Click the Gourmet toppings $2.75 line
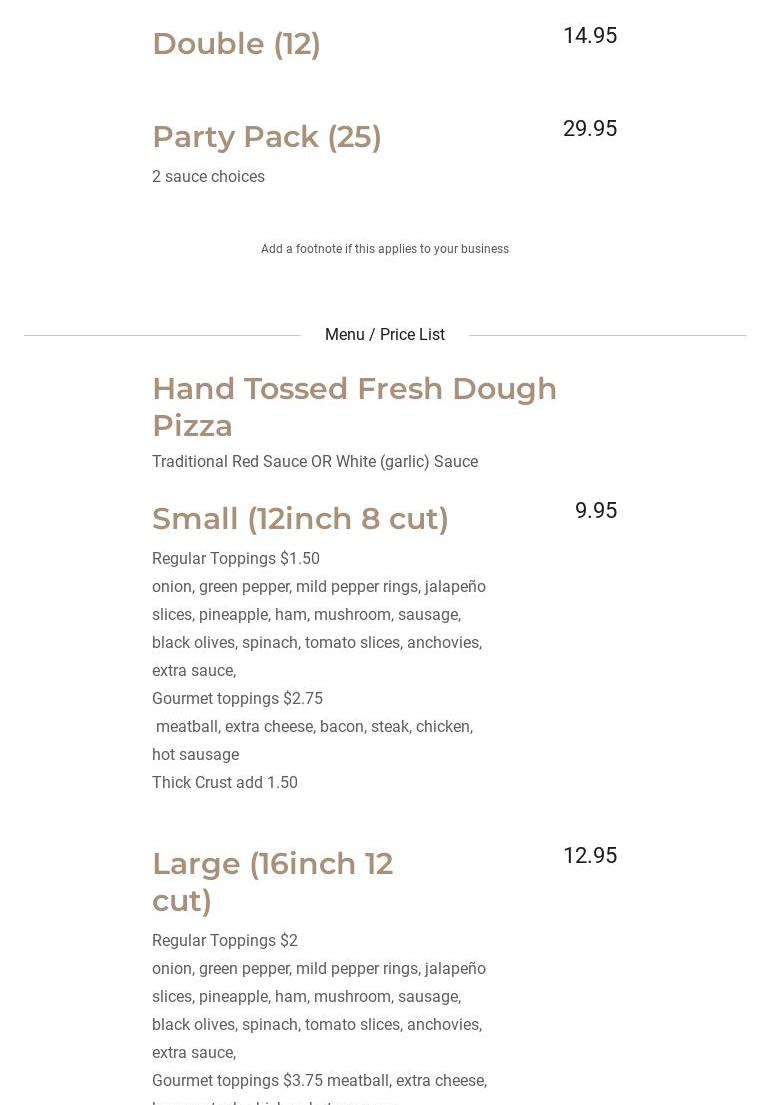 [x=237, y=699]
